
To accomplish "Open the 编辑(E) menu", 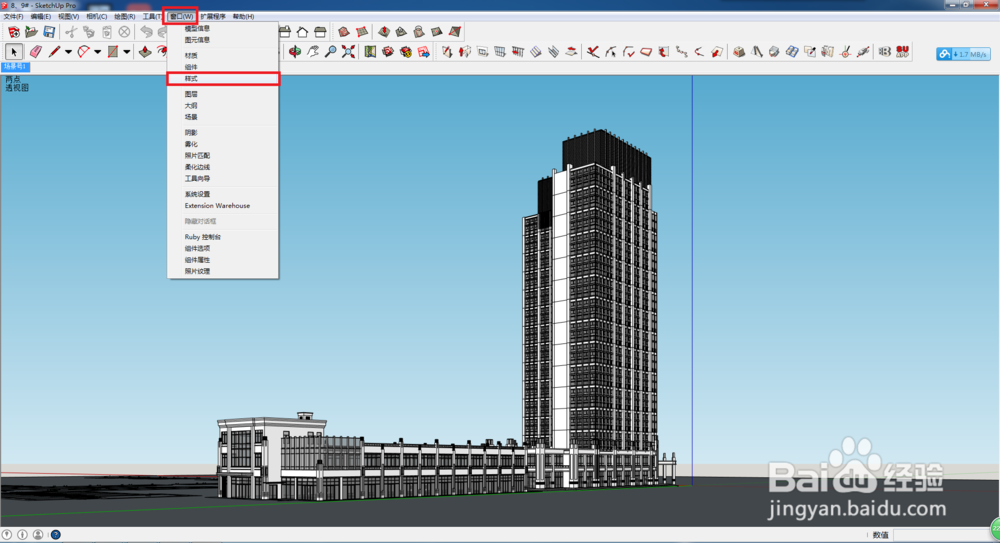I will 41,17.
